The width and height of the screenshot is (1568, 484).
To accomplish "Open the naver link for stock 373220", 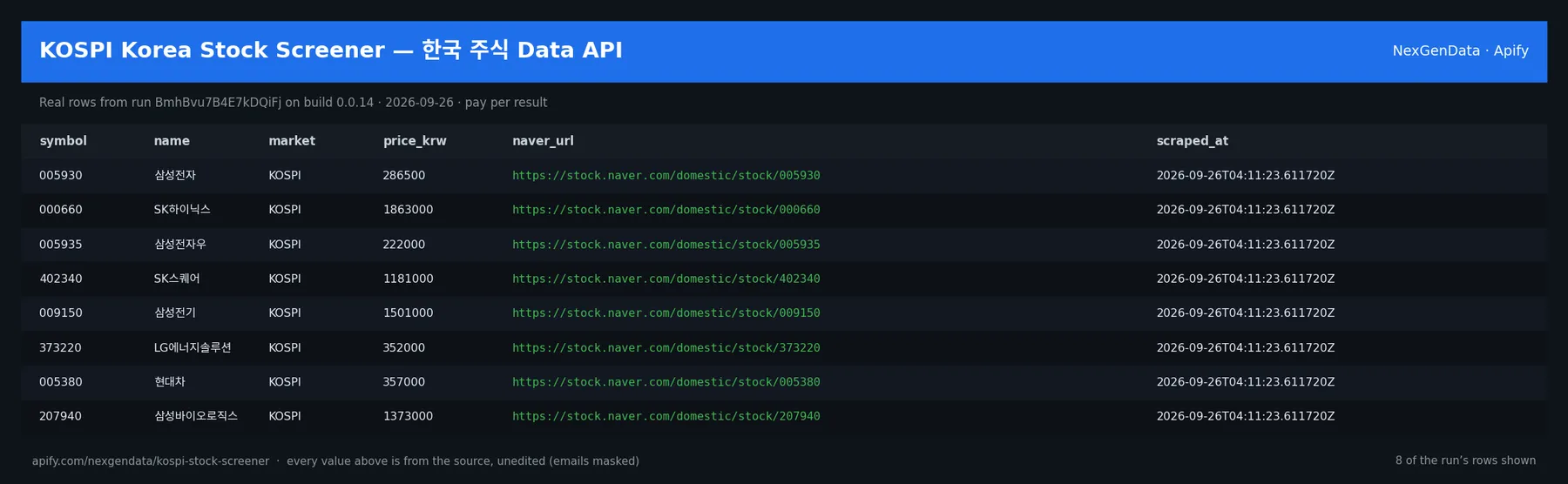I will click(x=666, y=347).
